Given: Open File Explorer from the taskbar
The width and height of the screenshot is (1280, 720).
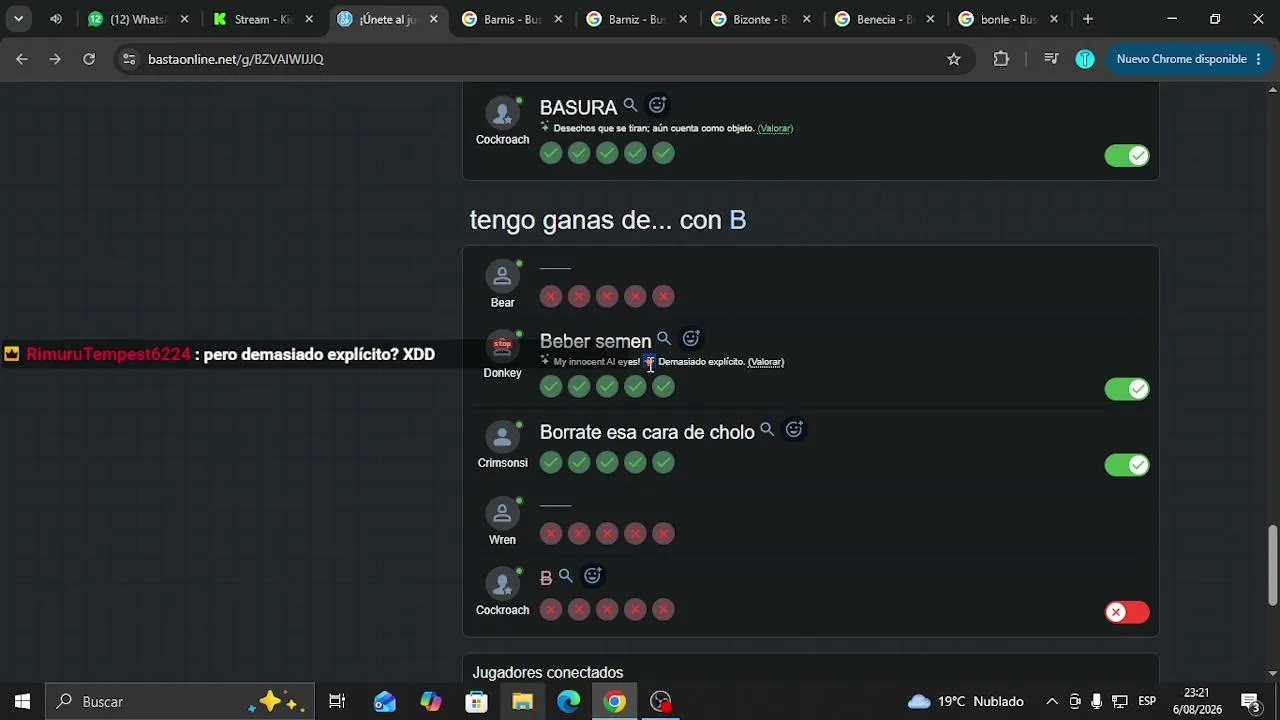Looking at the screenshot, I should coord(522,702).
